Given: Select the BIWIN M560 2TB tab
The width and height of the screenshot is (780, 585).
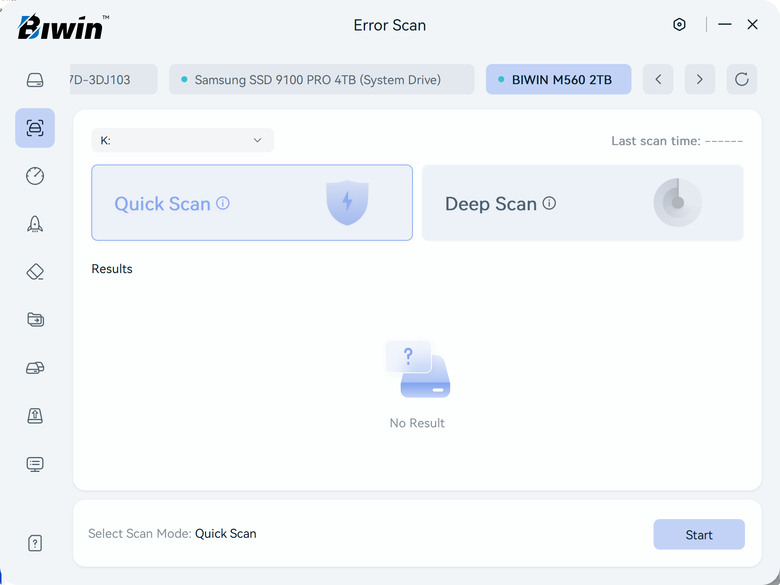Looking at the screenshot, I should point(559,79).
